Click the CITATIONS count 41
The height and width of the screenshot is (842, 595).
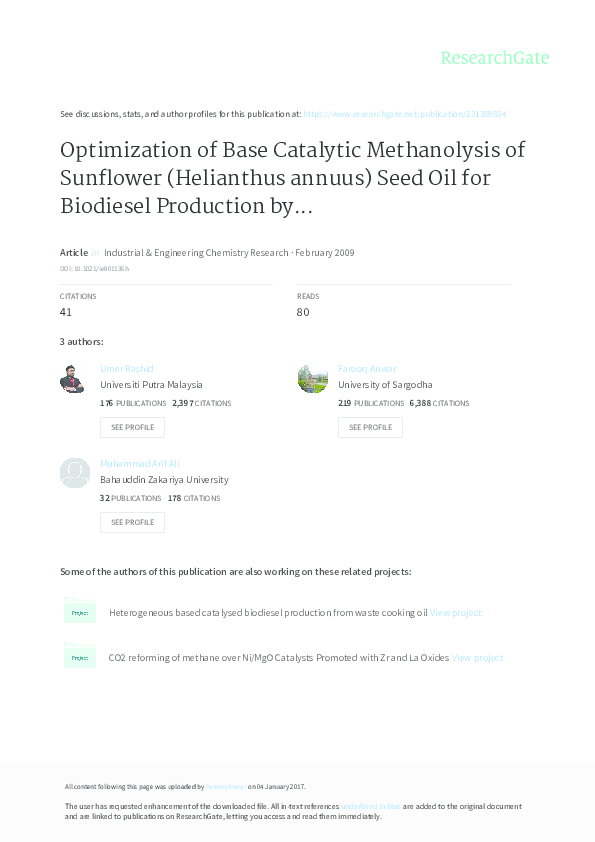click(x=65, y=311)
